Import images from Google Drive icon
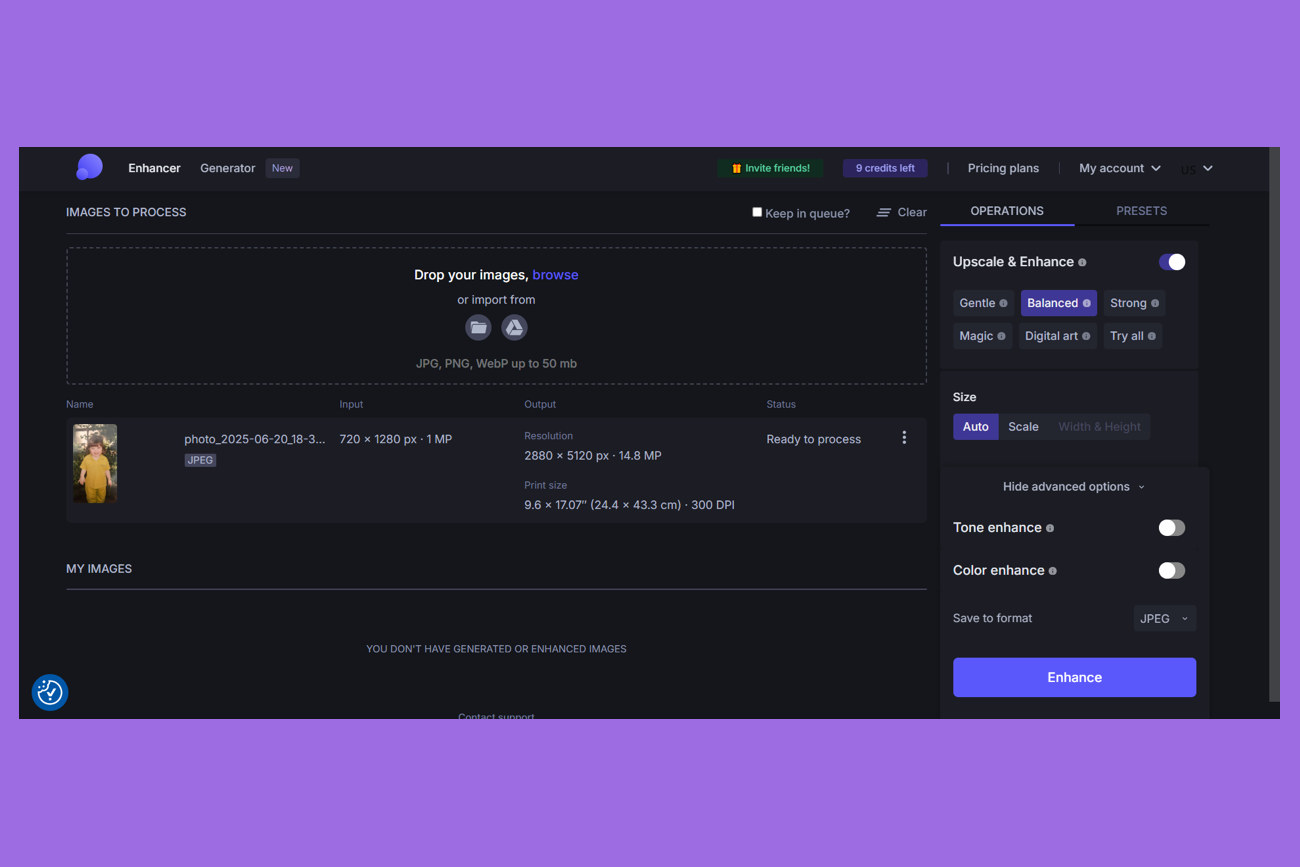The width and height of the screenshot is (1300, 867). point(514,327)
